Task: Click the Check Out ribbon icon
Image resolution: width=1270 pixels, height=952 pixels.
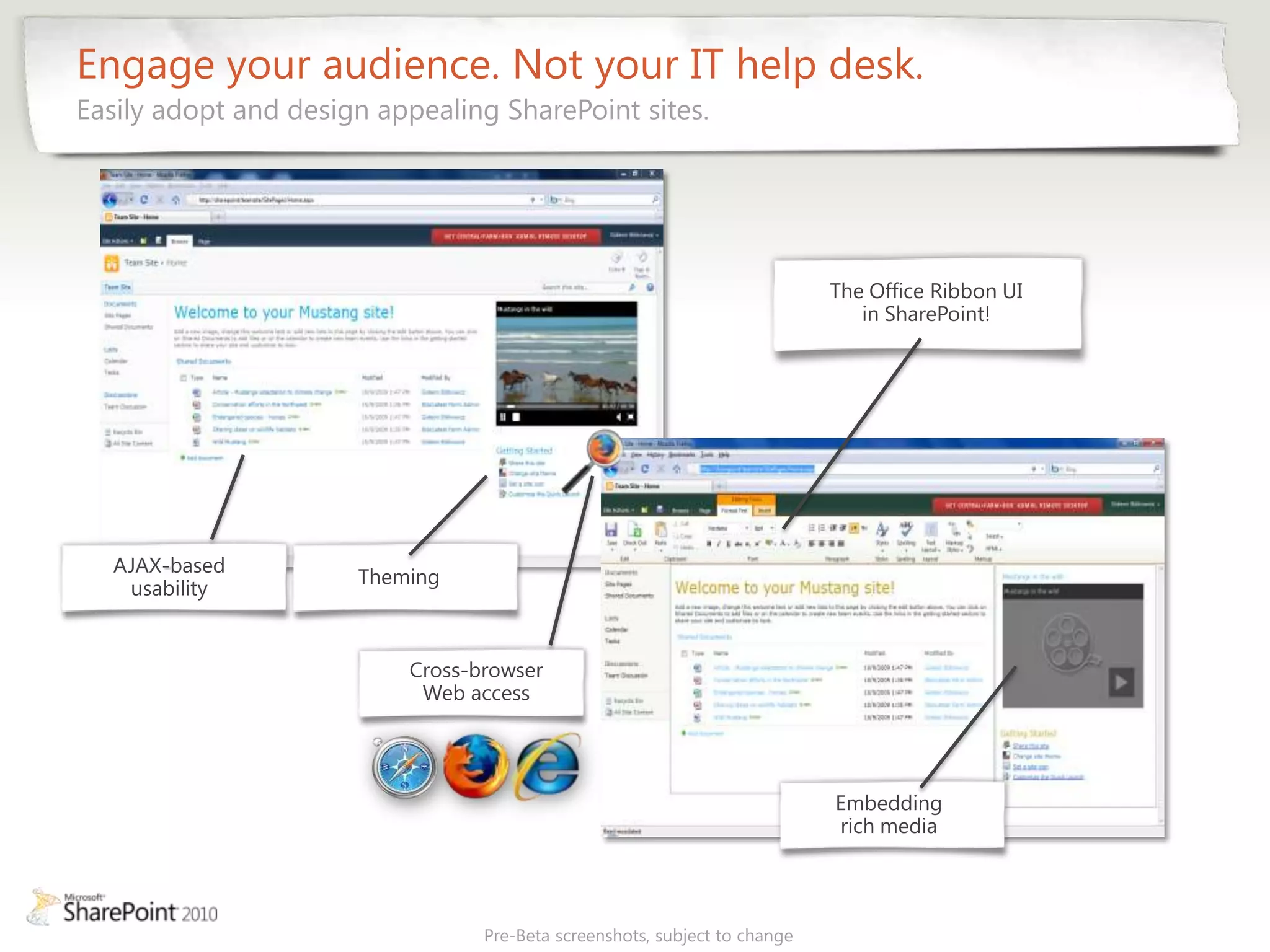Action: pos(635,529)
